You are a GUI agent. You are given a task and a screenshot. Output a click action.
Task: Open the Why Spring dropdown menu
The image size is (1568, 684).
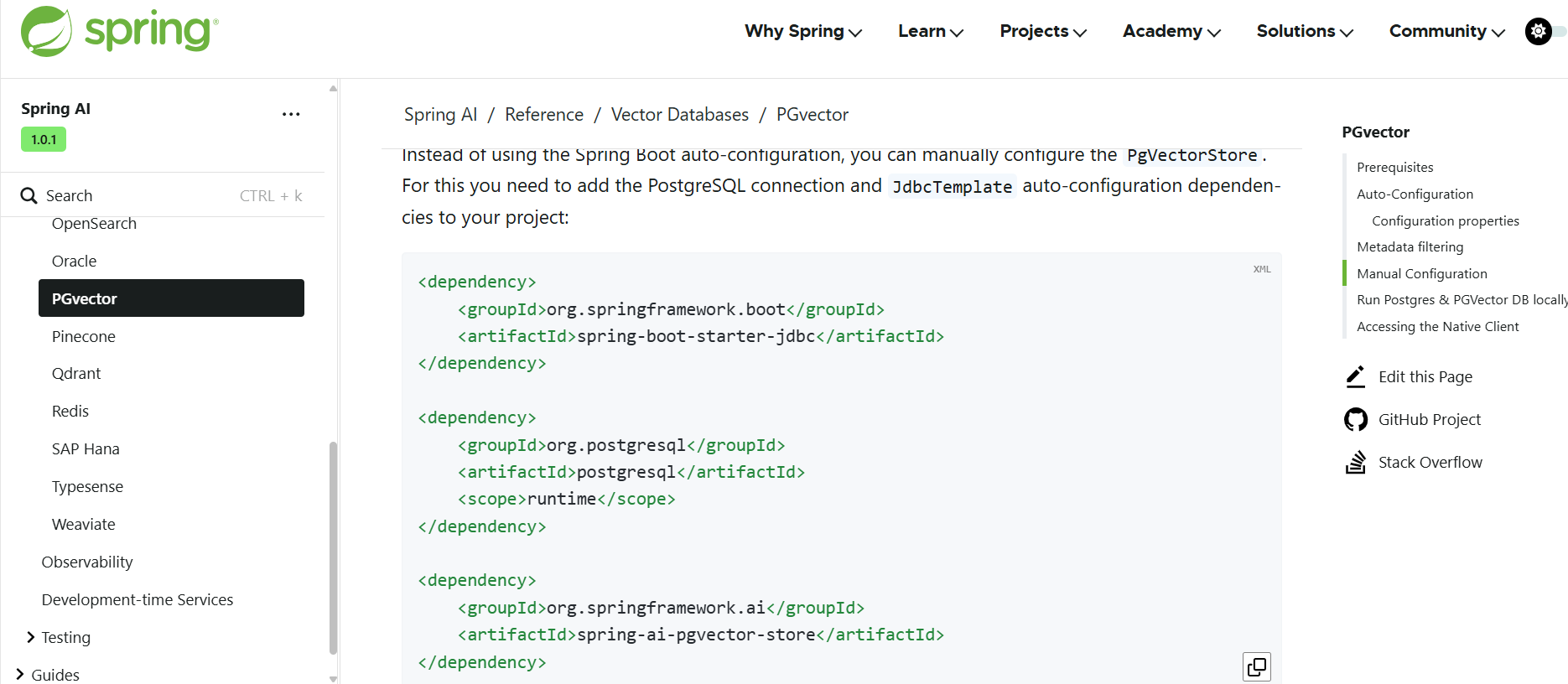802,32
